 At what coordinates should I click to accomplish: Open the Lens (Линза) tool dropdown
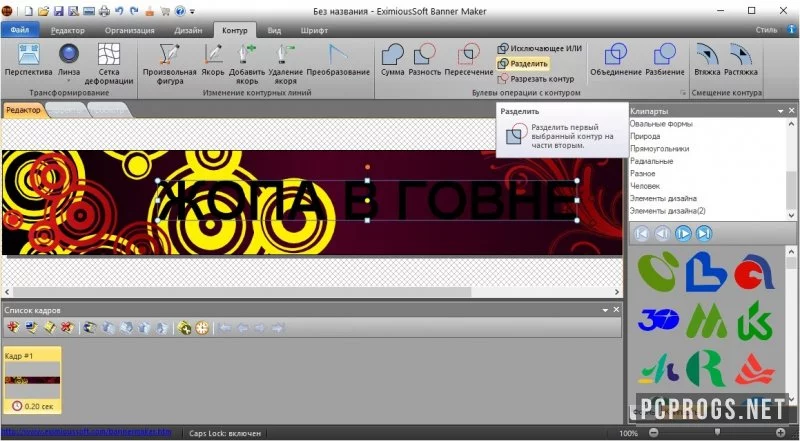coord(69,80)
